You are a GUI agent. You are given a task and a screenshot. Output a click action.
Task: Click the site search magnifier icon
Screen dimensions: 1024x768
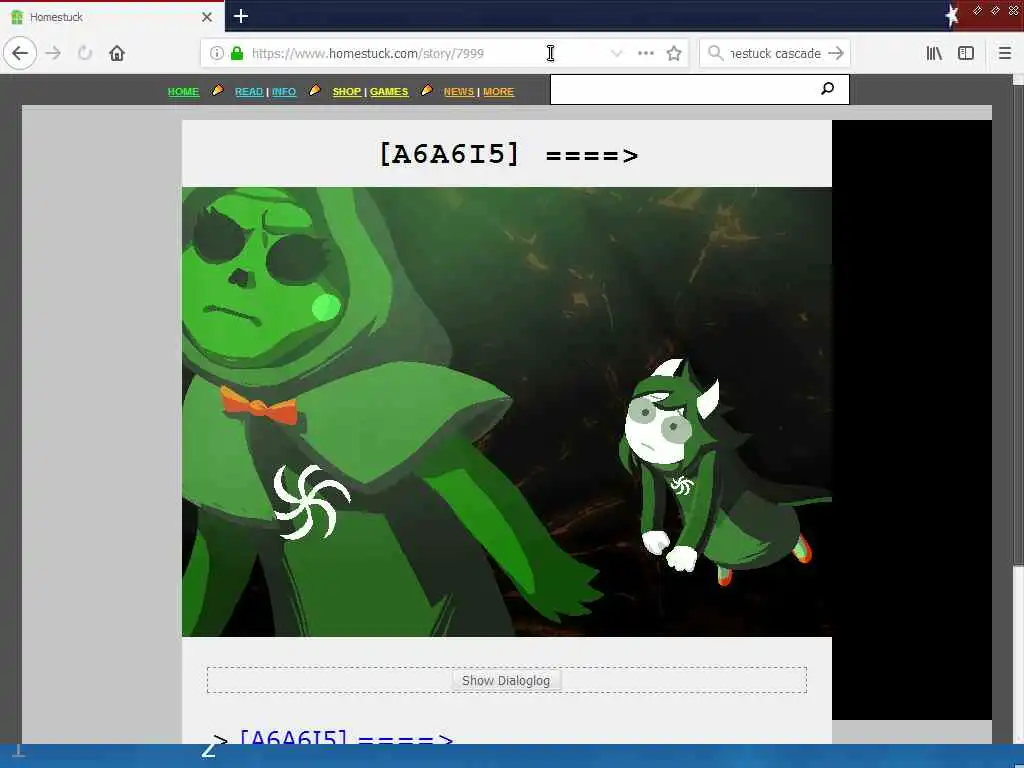click(827, 88)
